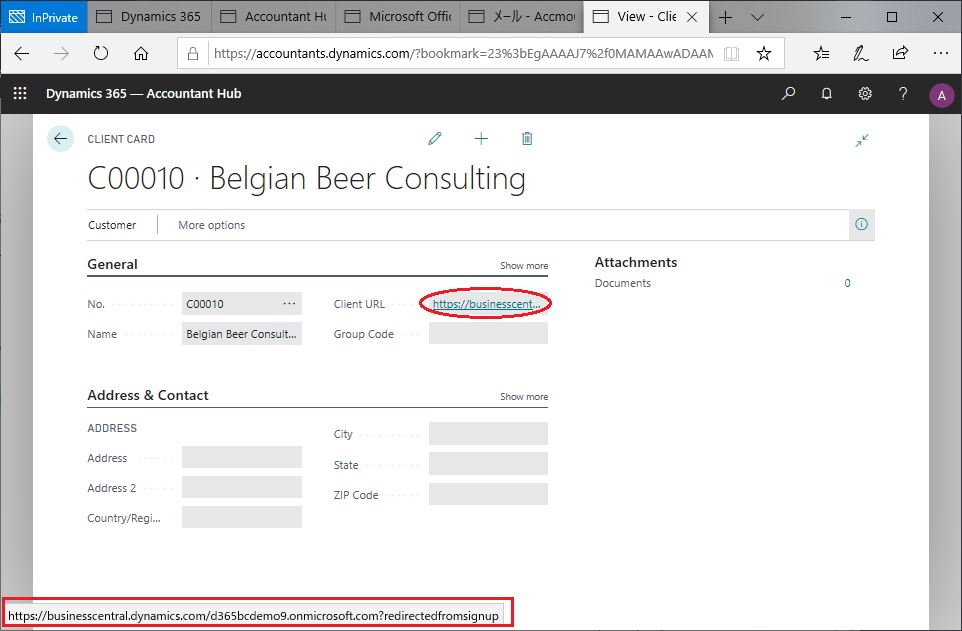The width and height of the screenshot is (962, 631).
Task: Open the tab list chevron
Action: click(758, 17)
